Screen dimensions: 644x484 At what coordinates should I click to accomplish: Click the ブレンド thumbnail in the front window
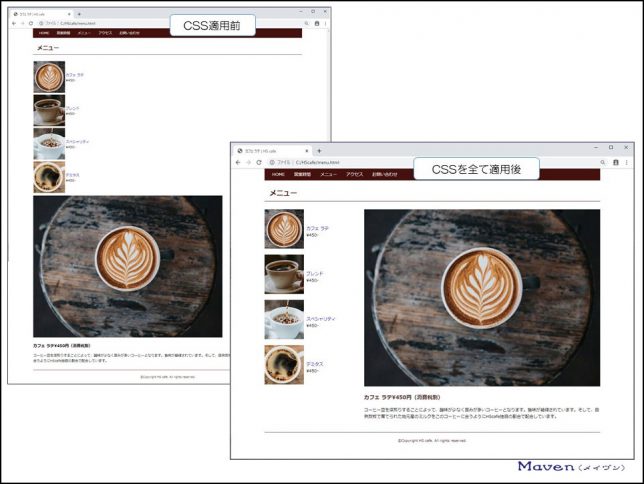[x=284, y=274]
